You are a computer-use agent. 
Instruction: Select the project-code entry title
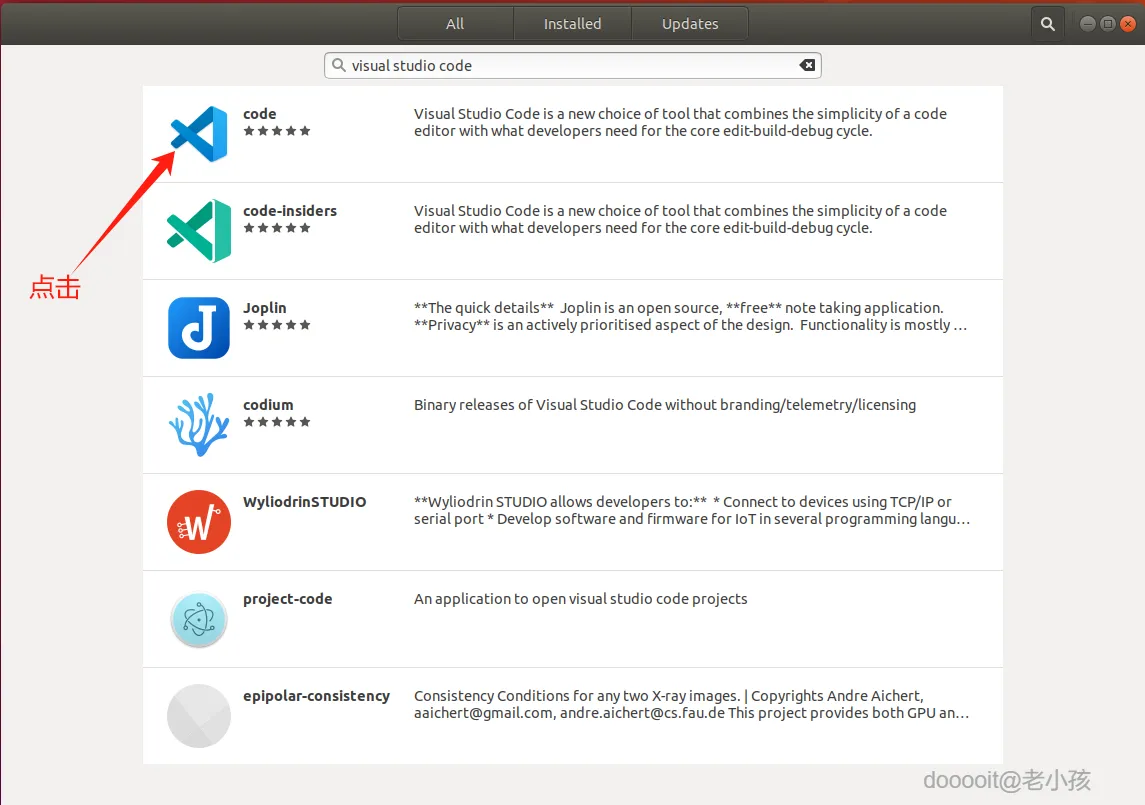pos(288,599)
